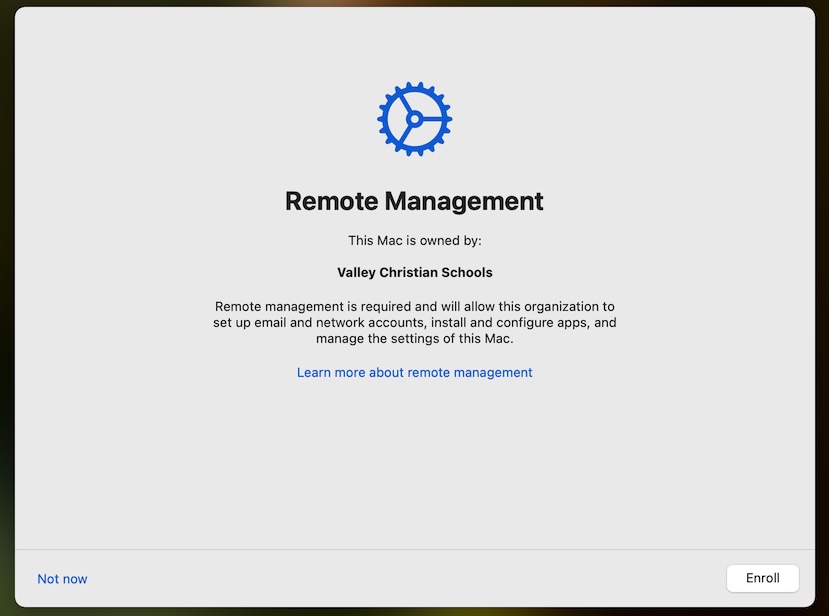Click the divider line above the Enroll button

click(414, 549)
